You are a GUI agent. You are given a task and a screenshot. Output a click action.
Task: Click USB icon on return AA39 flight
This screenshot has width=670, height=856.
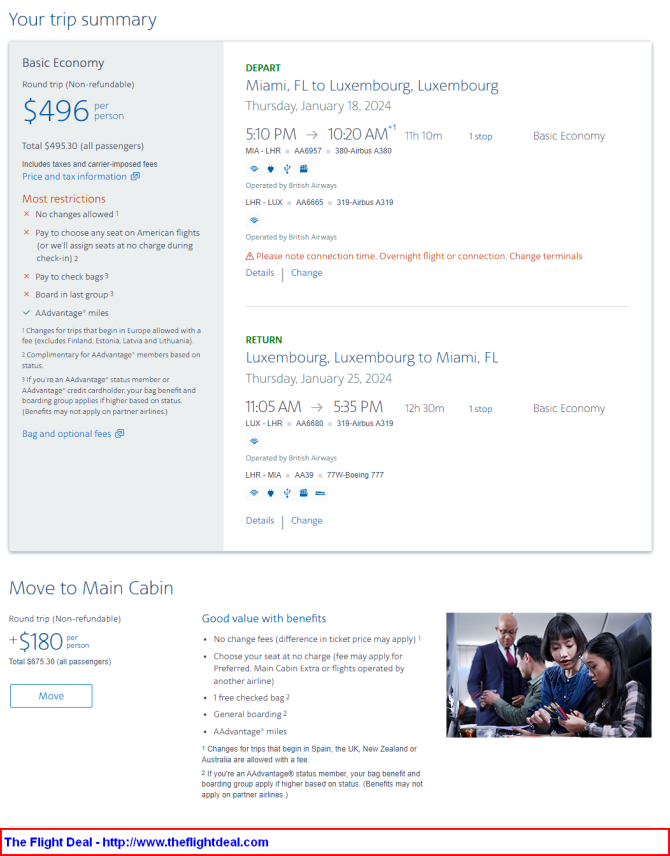click(x=287, y=493)
